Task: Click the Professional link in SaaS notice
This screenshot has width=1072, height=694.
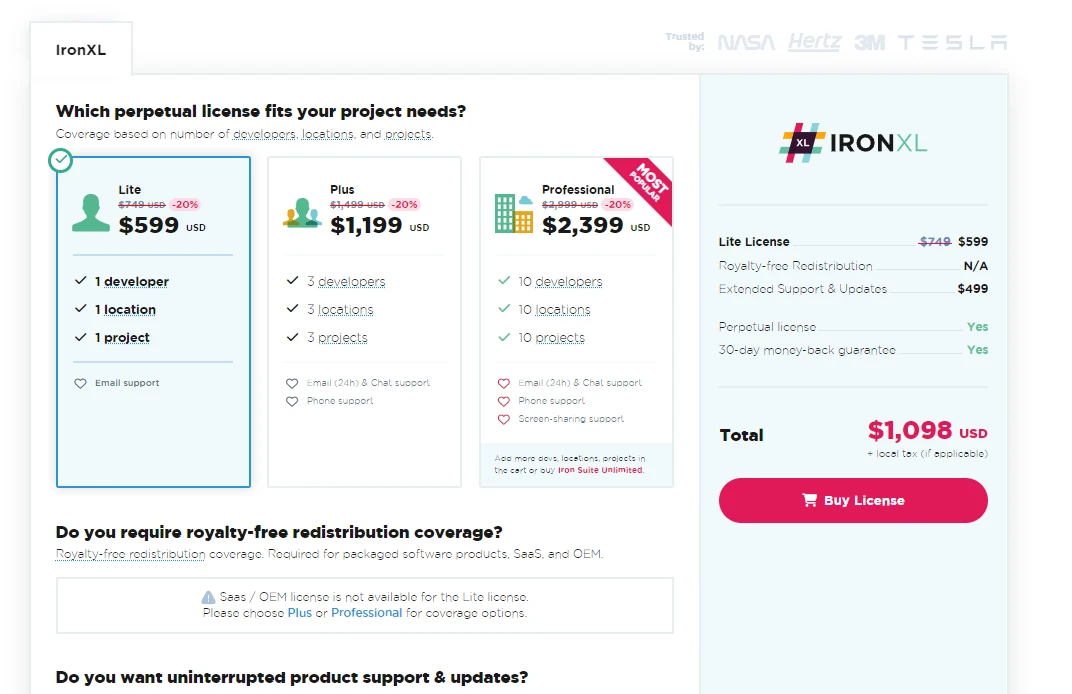Action: click(x=367, y=613)
